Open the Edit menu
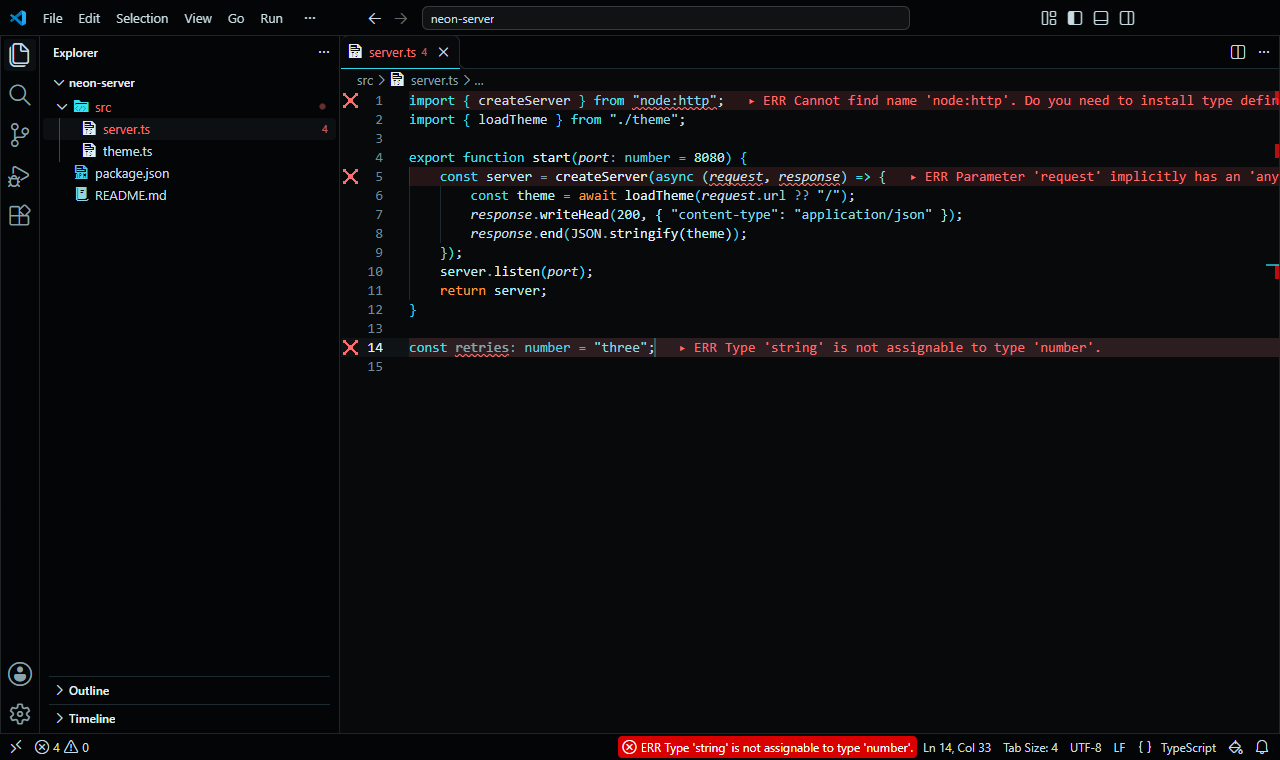The width and height of the screenshot is (1280, 760). click(x=89, y=18)
